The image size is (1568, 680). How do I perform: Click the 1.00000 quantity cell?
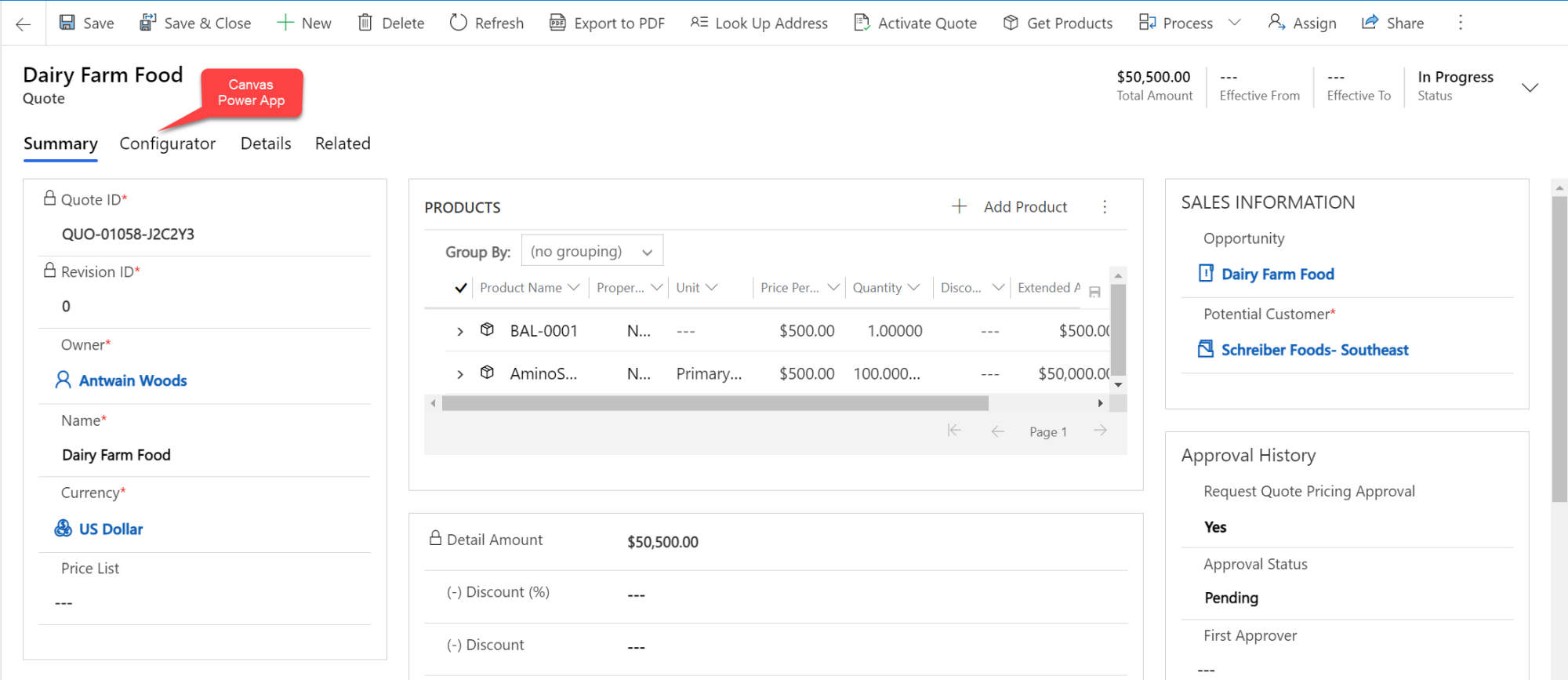tap(895, 331)
